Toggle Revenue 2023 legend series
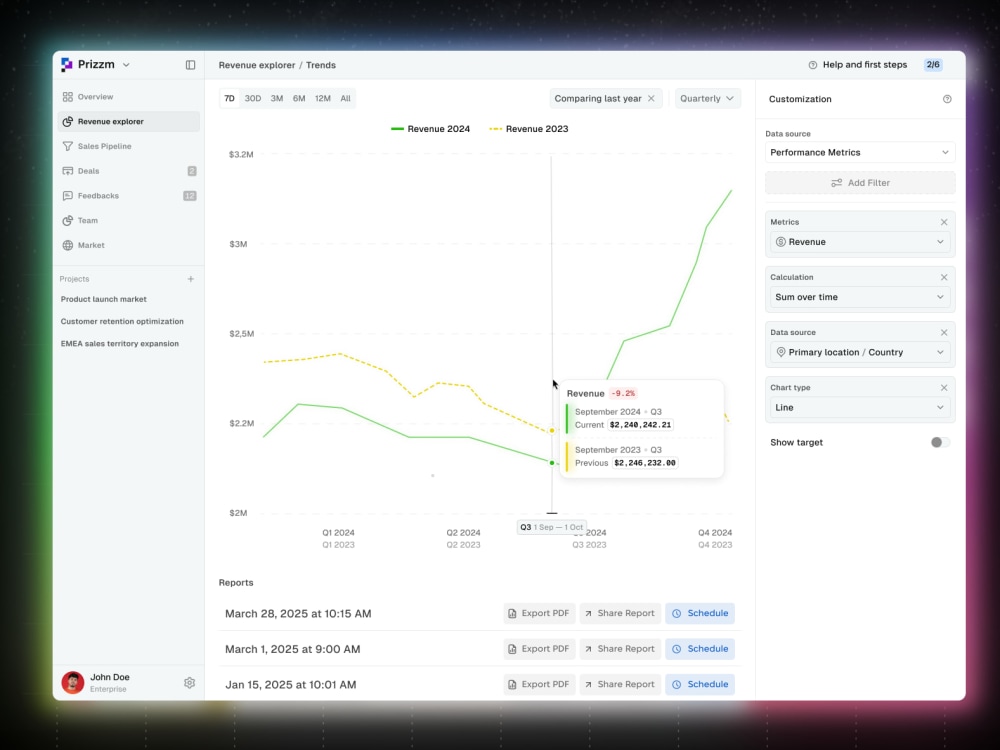This screenshot has width=1000, height=750. 529,129
